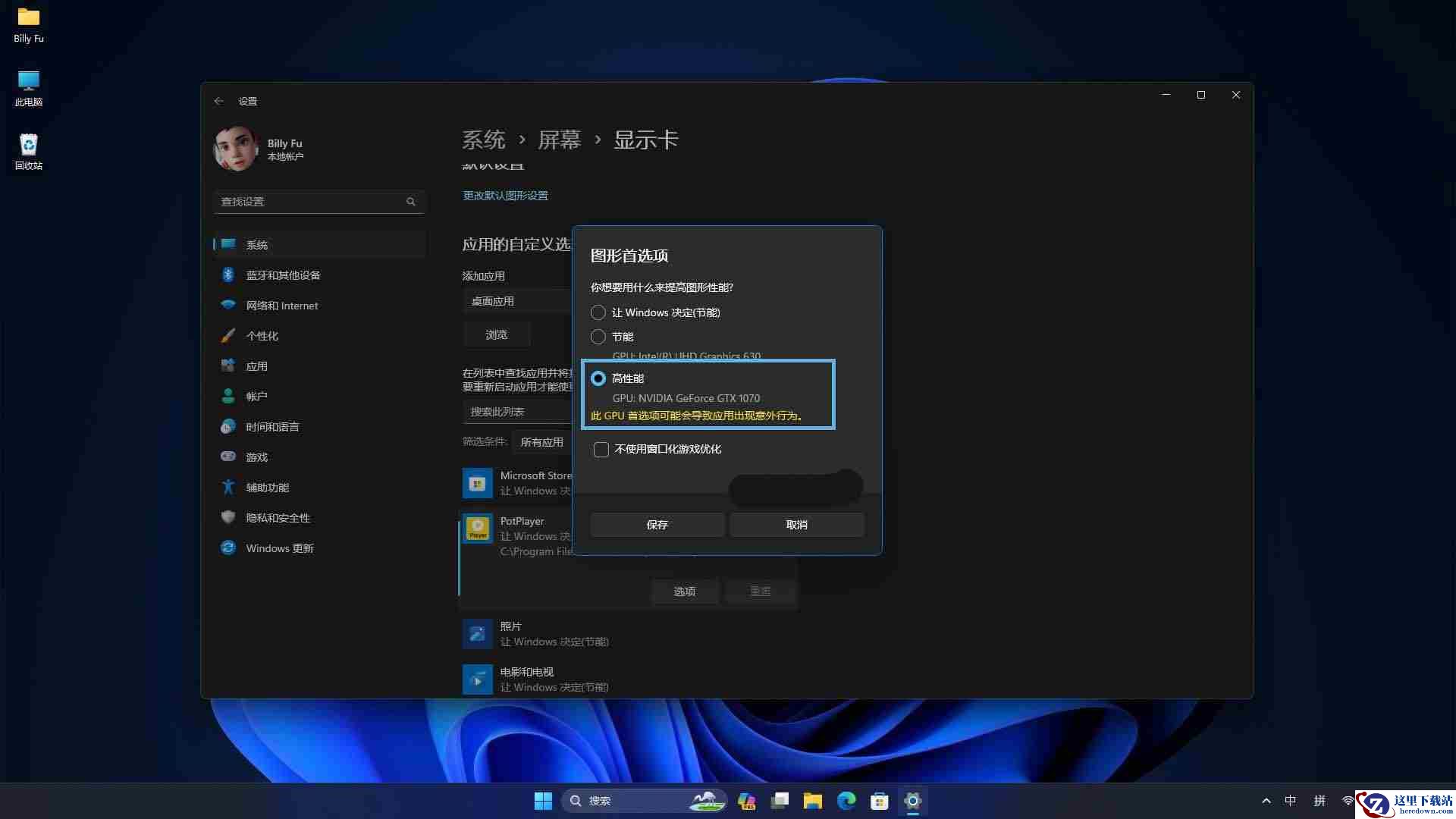Click the 拼 IME mode indicator
The image size is (1456, 819).
[x=1319, y=801]
